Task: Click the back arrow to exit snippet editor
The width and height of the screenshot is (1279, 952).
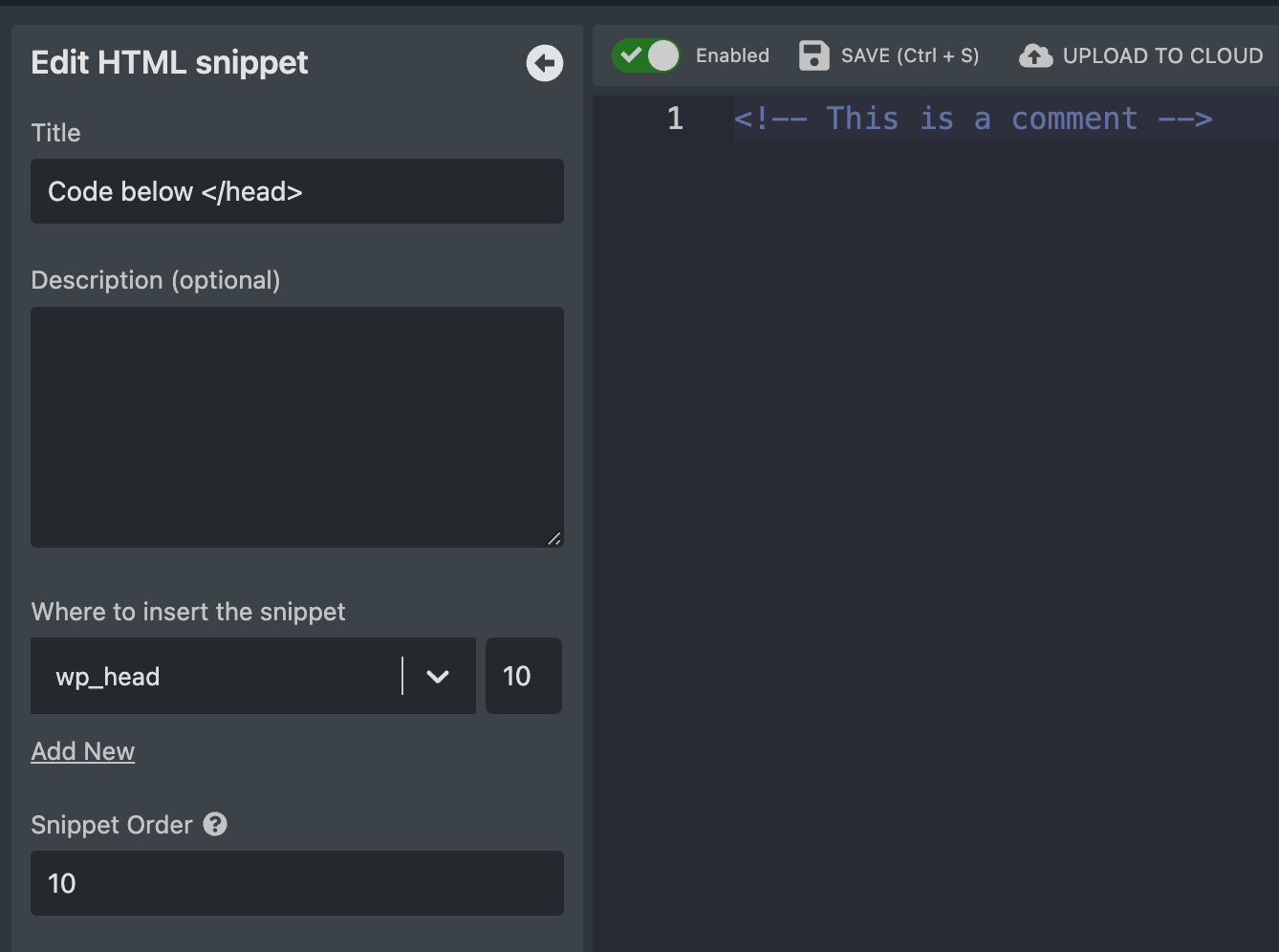Action: coord(544,63)
